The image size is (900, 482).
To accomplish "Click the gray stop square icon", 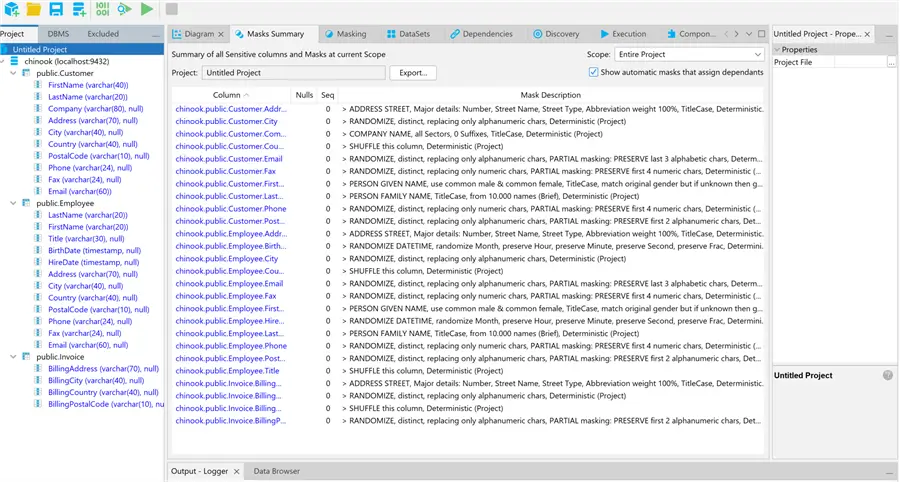I will coord(171,9).
